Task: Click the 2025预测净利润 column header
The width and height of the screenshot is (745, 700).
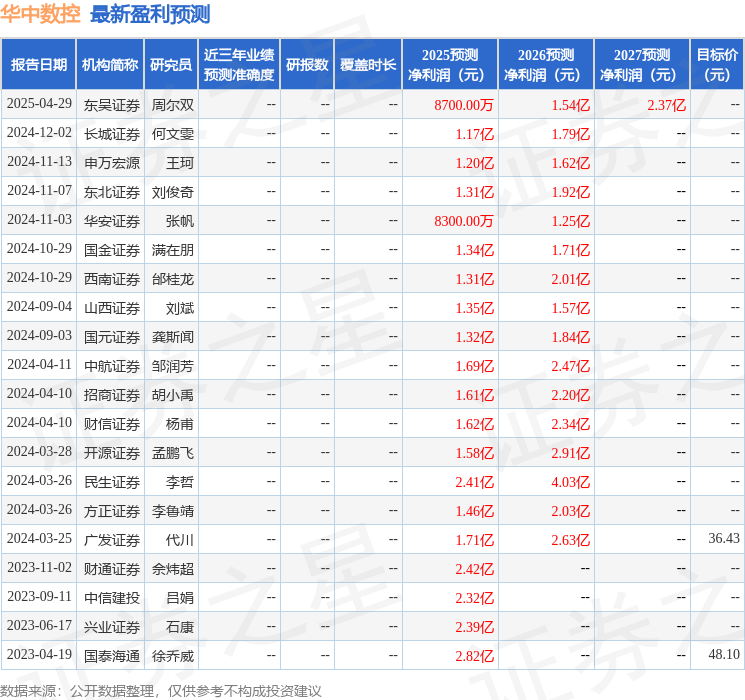Action: (x=450, y=65)
